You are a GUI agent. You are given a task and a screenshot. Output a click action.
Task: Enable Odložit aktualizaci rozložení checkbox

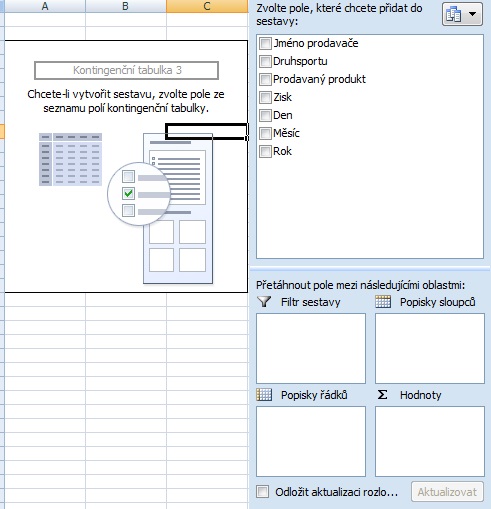coord(262,492)
